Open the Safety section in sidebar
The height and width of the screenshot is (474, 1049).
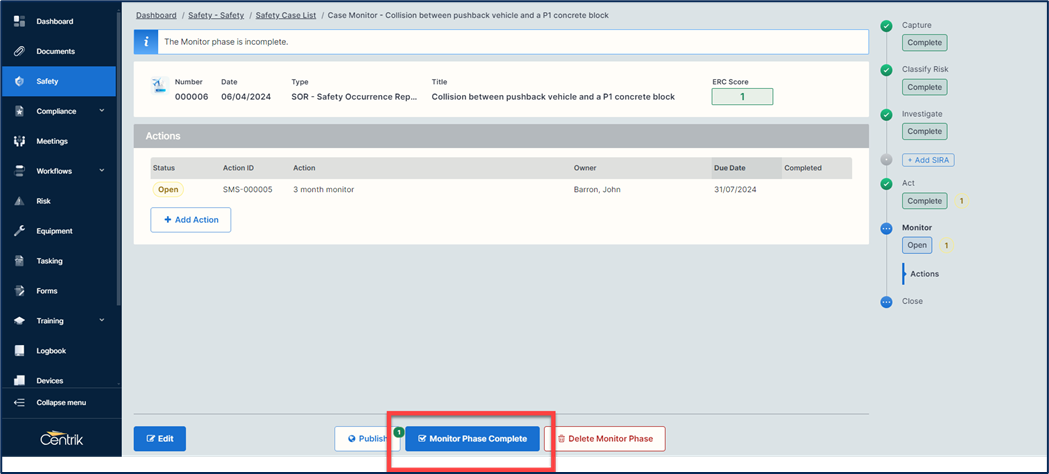coord(47,81)
